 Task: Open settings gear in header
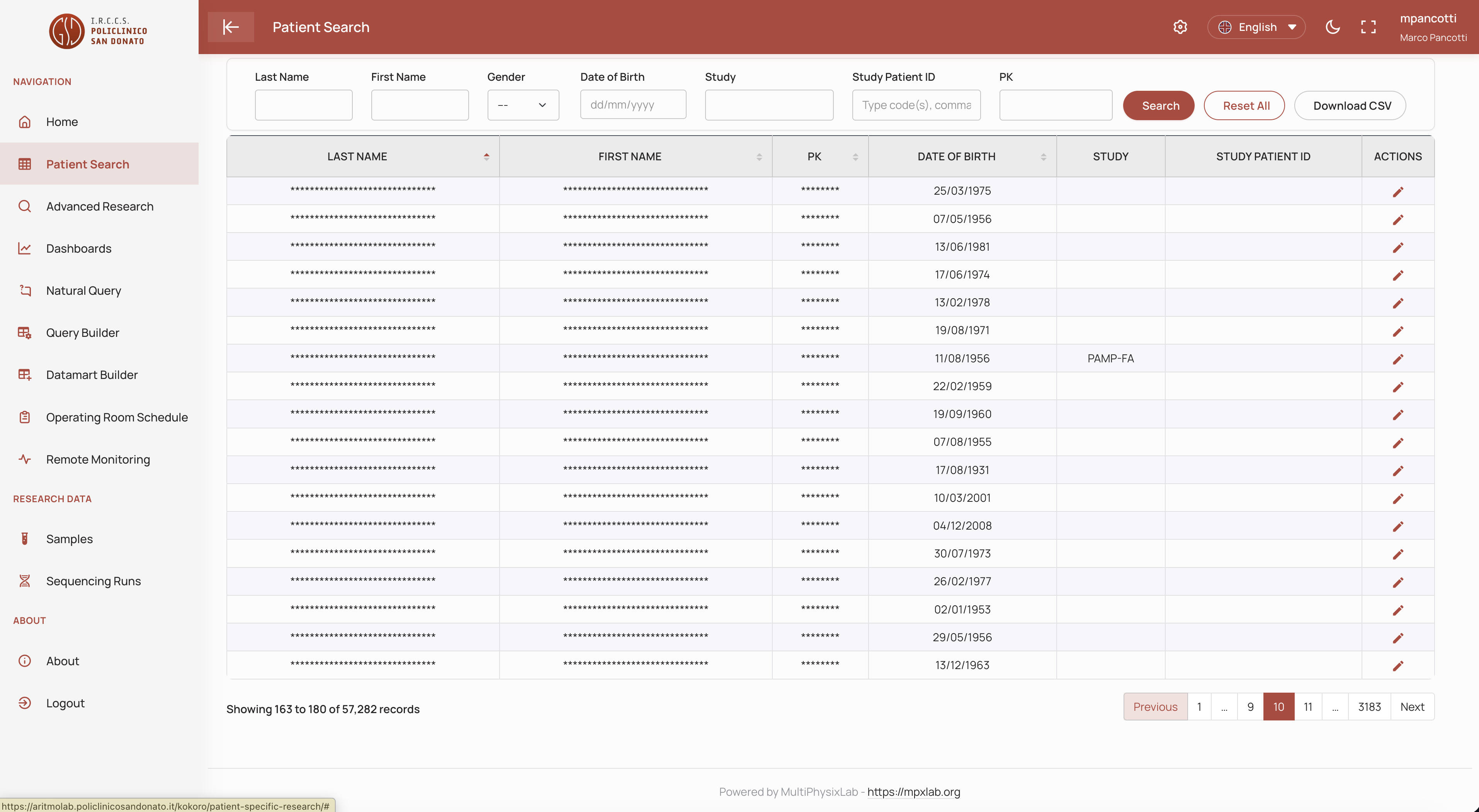click(1180, 27)
